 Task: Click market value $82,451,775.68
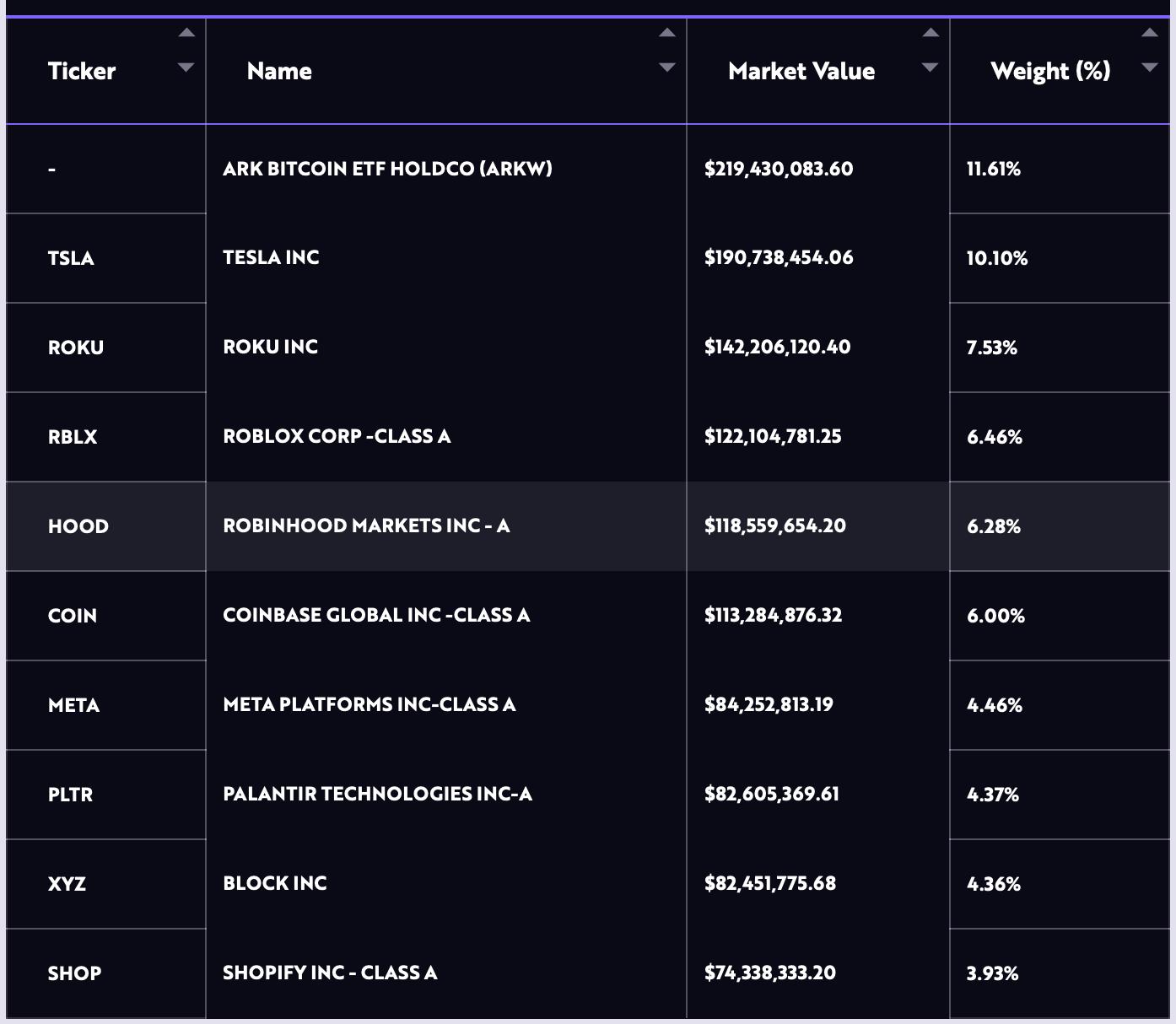(770, 883)
